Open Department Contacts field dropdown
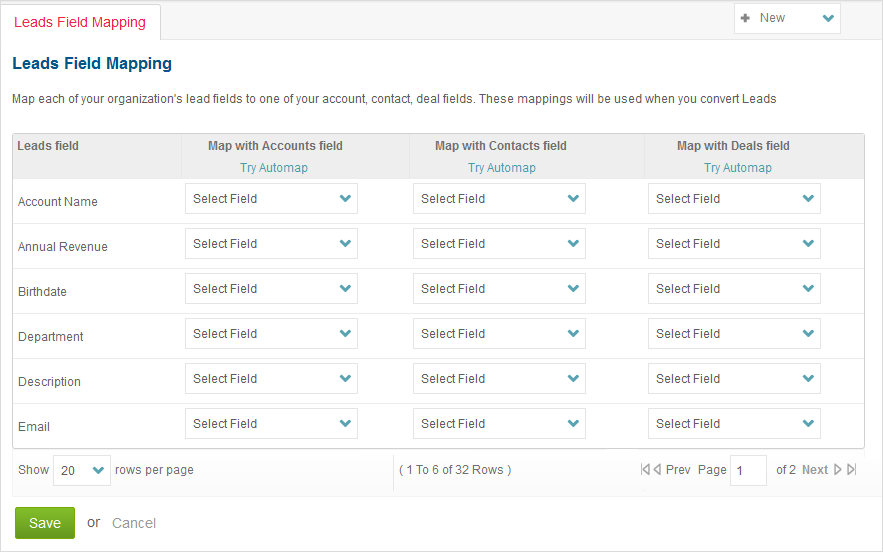 [x=500, y=333]
